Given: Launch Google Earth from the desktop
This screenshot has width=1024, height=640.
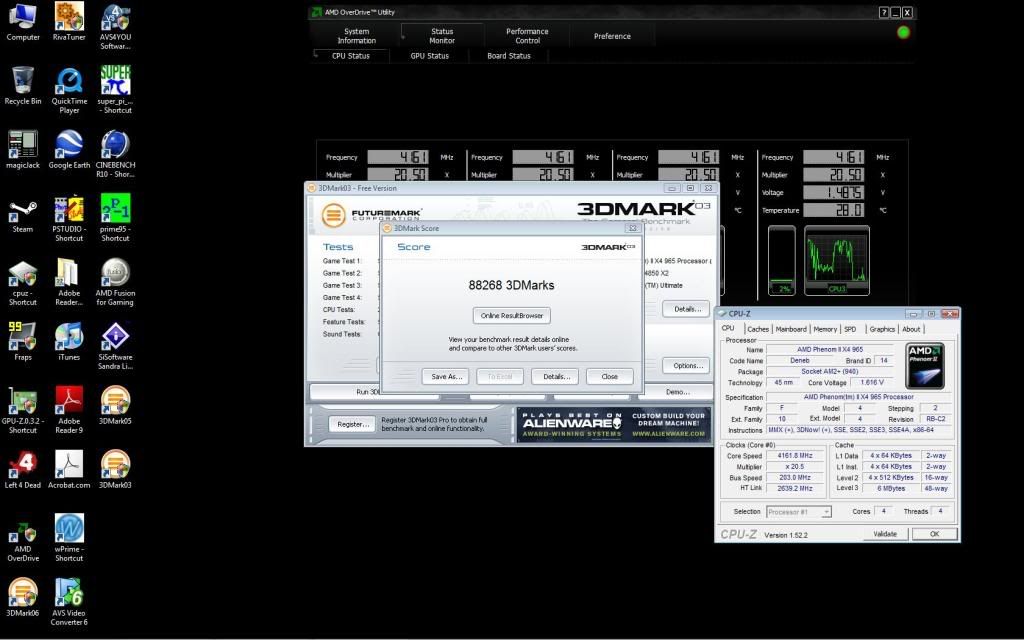Looking at the screenshot, I should 69,150.
